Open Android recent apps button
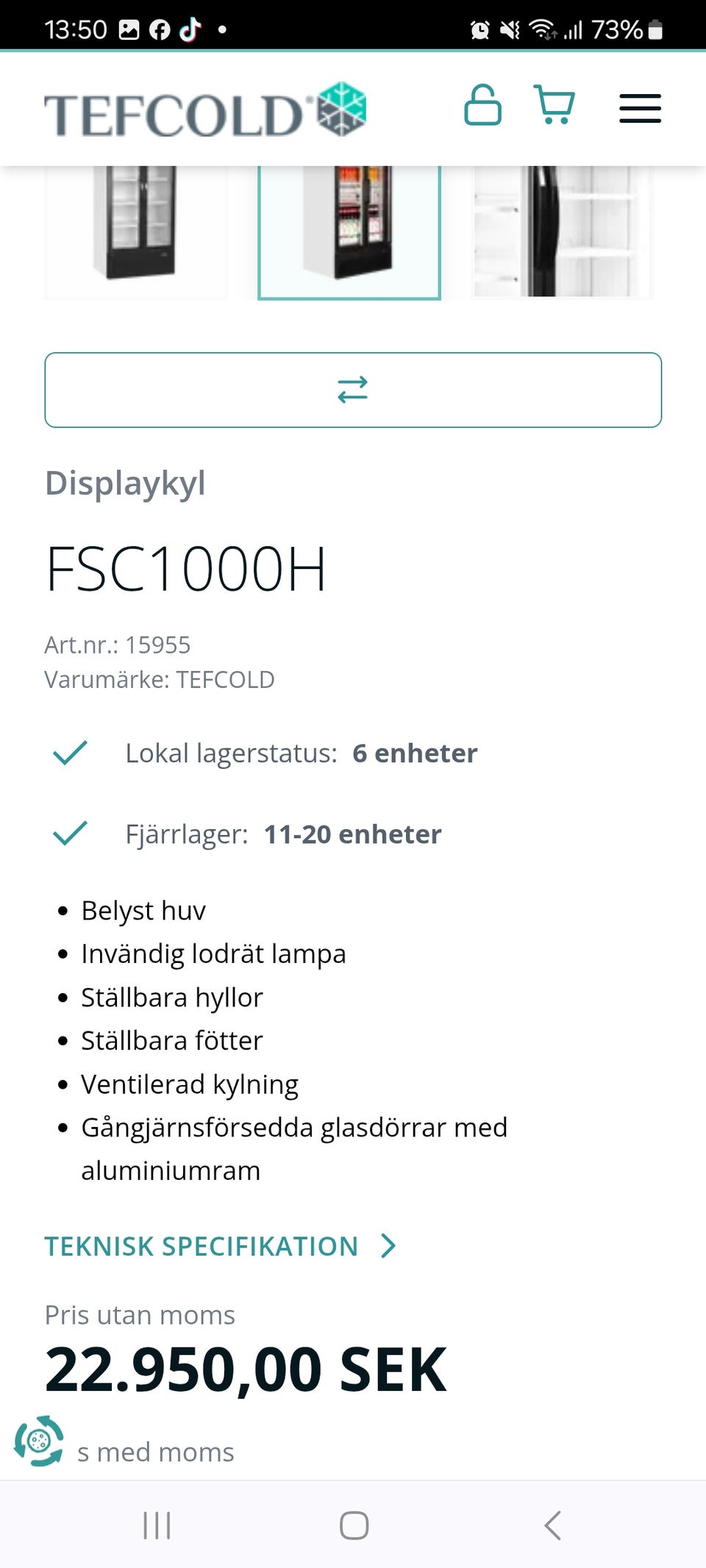 [x=157, y=1525]
